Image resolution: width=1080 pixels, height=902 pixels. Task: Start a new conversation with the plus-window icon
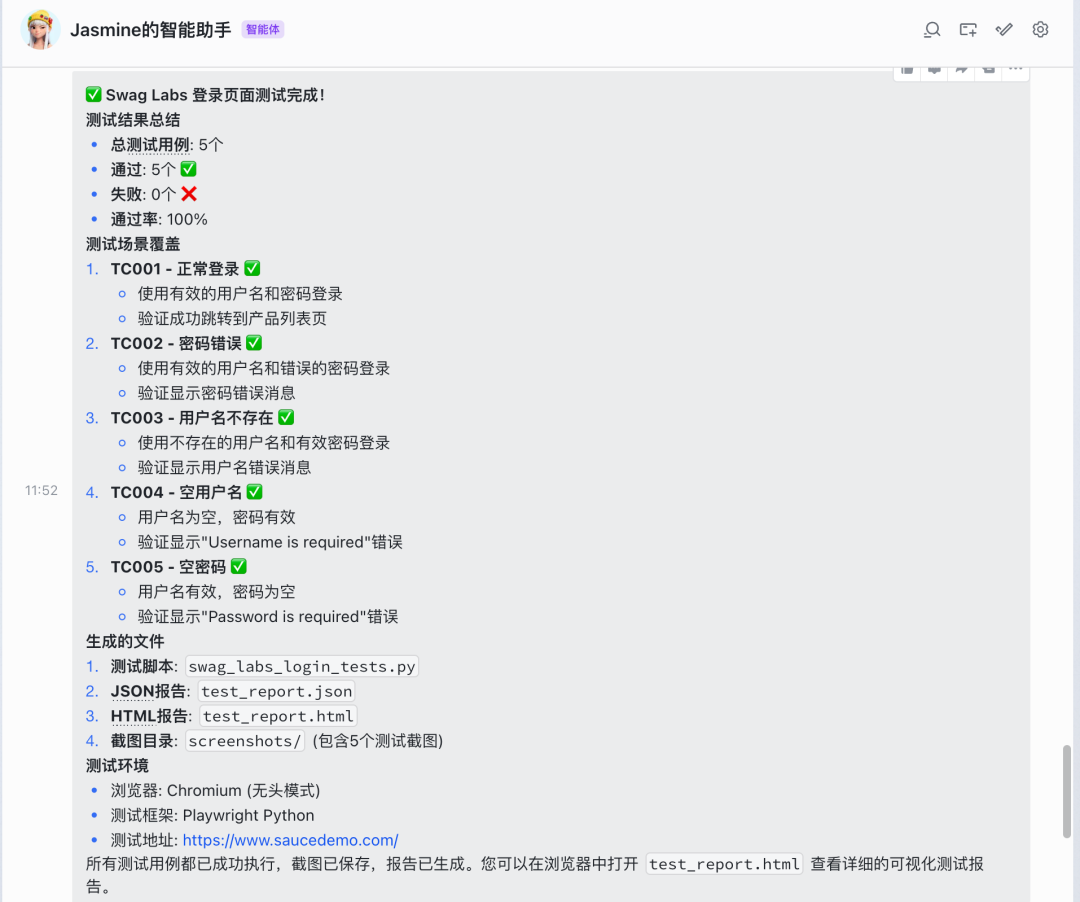(x=968, y=30)
